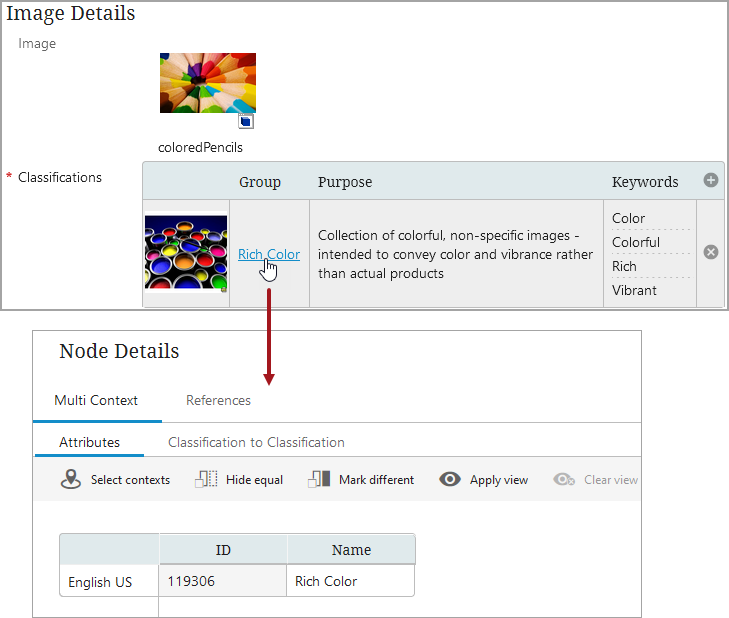Click the small badge under coloredPencils image
The image size is (729, 618).
[x=246, y=121]
